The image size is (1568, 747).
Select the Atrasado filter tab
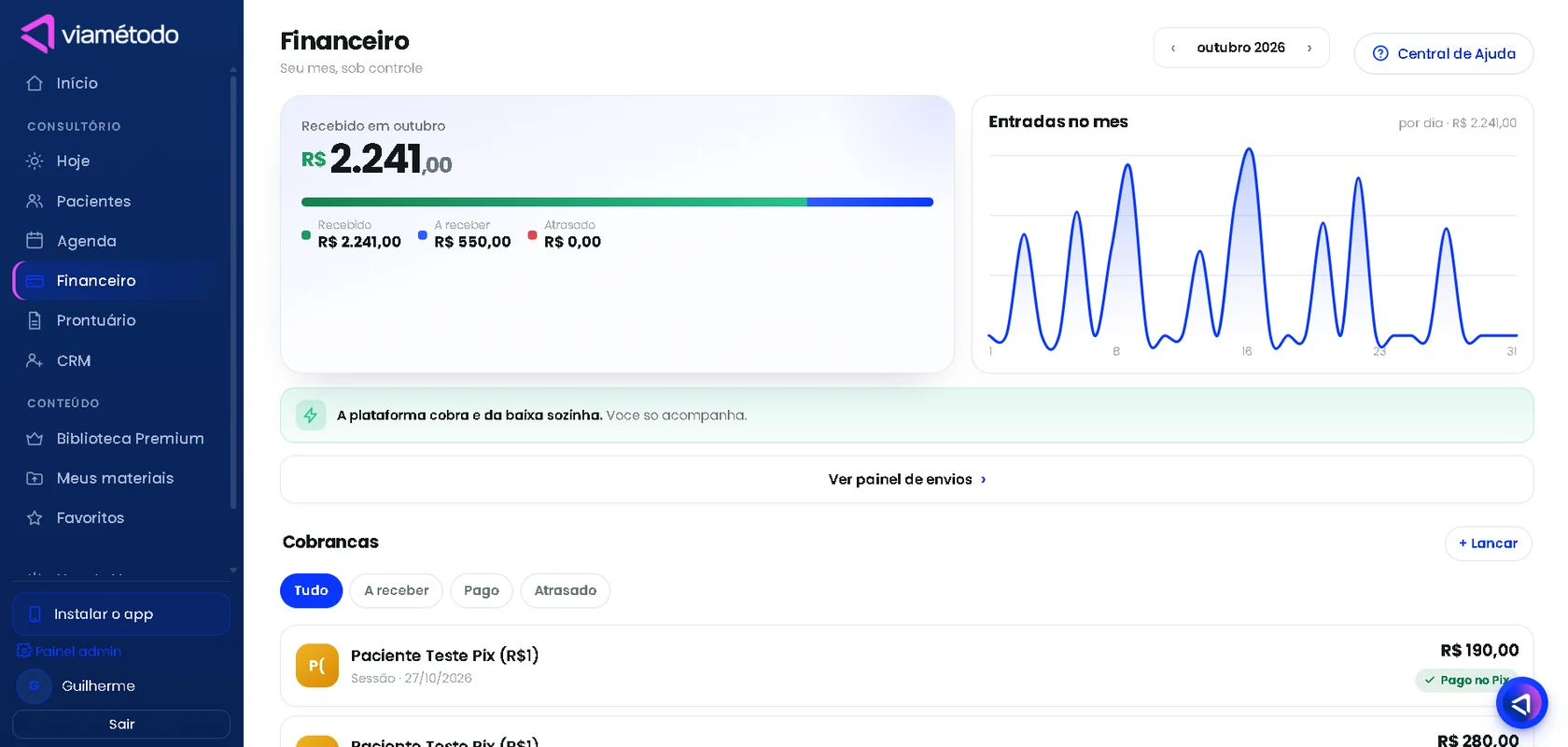[x=566, y=591]
